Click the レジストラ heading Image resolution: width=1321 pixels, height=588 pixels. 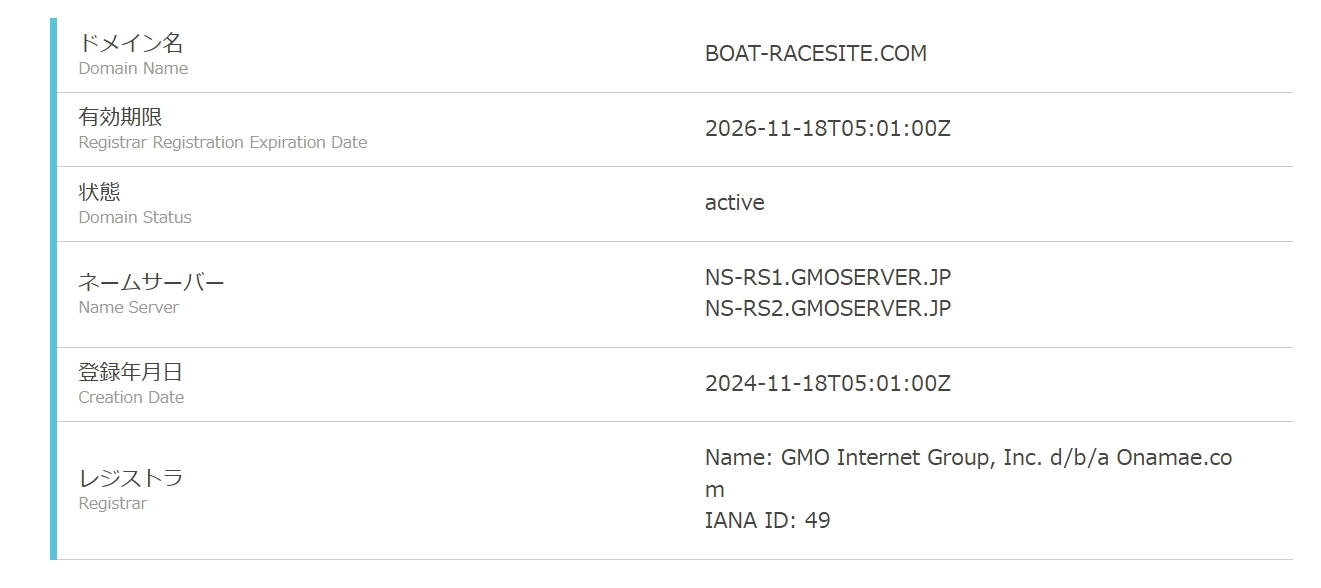[131, 478]
